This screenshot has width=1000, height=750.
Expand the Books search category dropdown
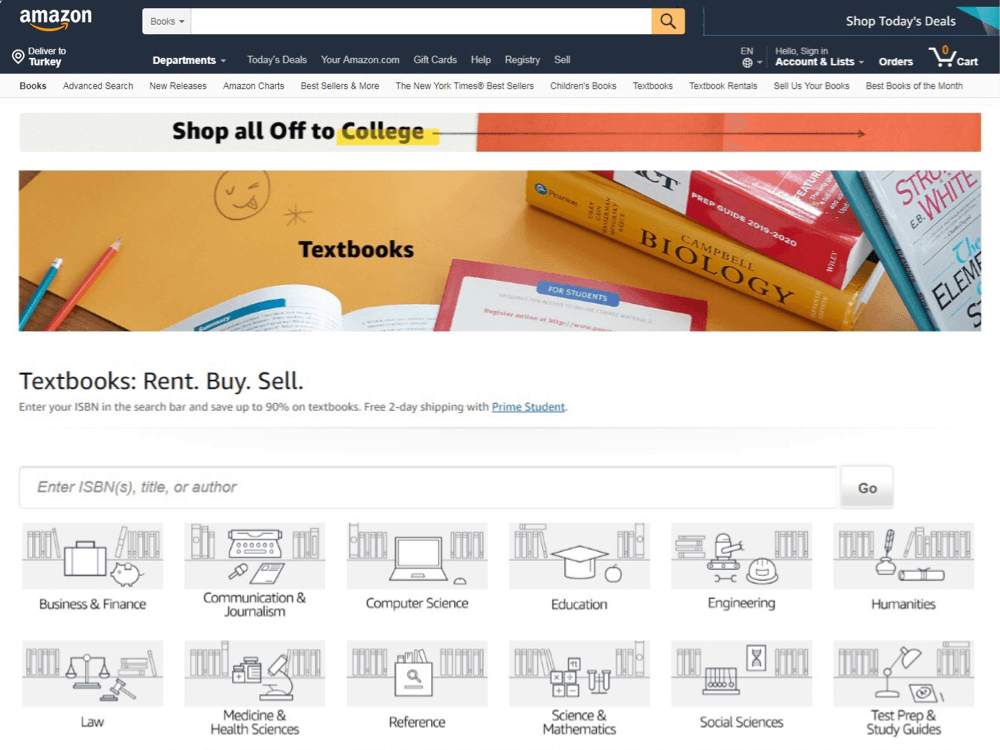(x=167, y=21)
